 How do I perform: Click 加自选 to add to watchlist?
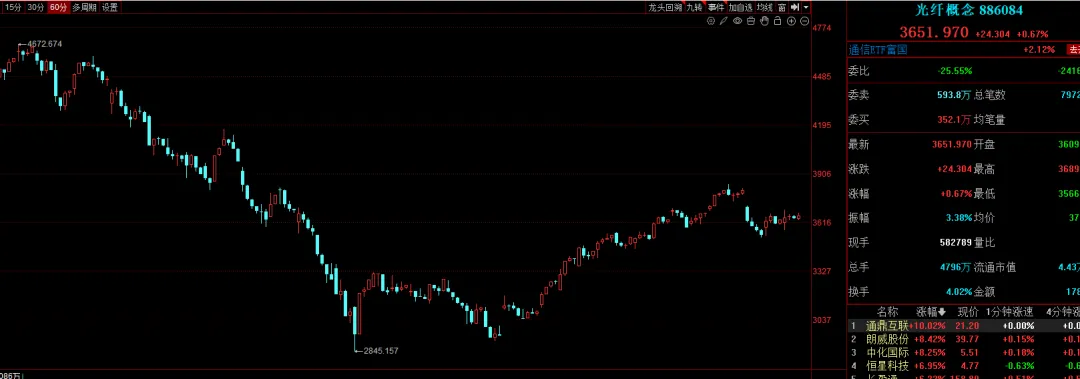tap(740, 8)
